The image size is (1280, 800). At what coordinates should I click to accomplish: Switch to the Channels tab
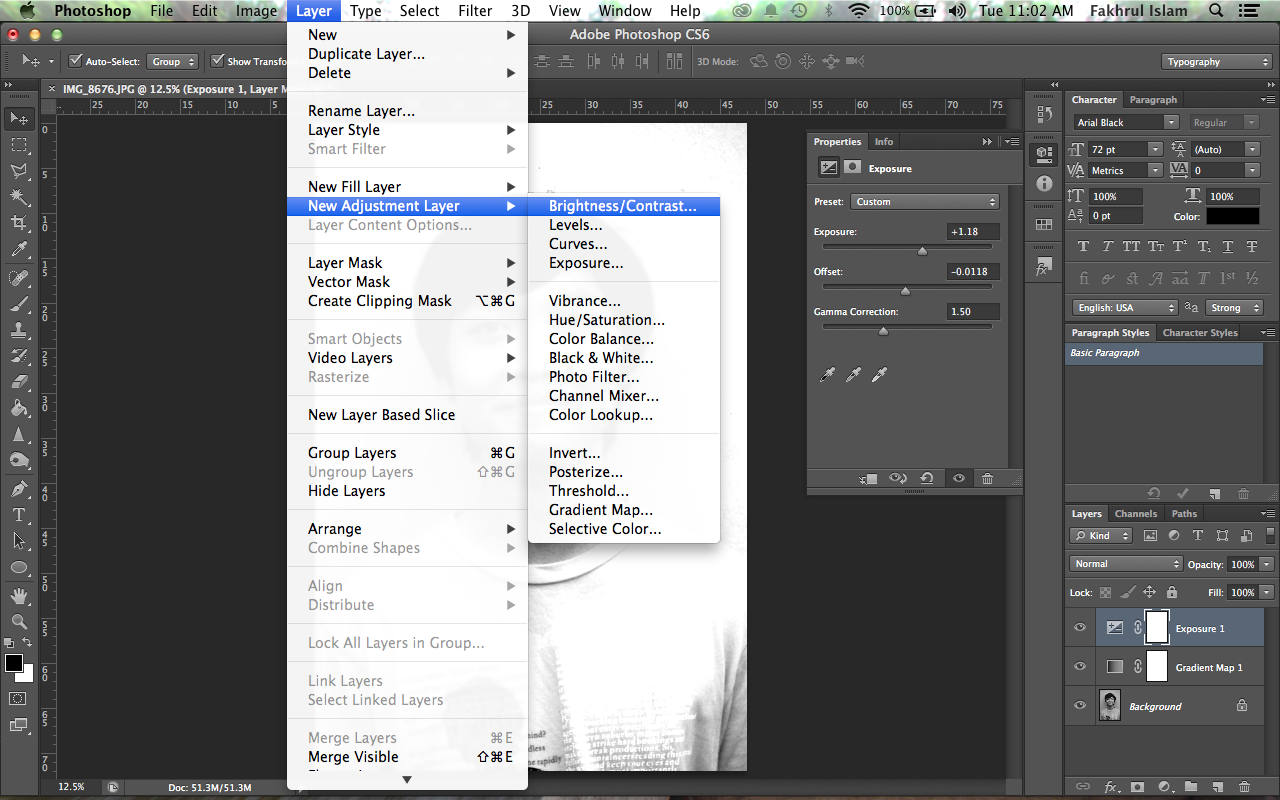tap(1136, 514)
